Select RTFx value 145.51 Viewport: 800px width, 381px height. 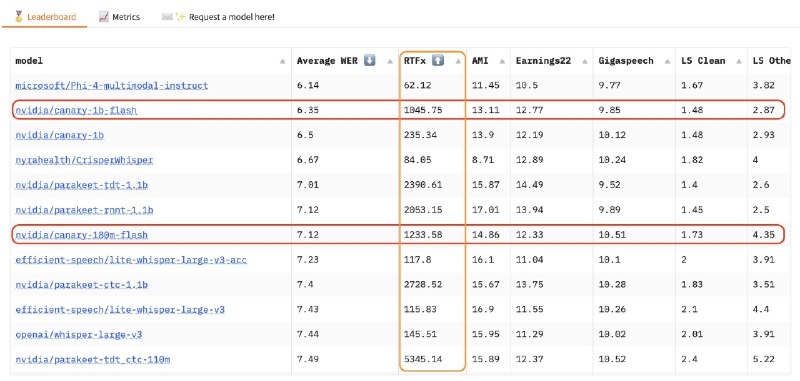pyautogui.click(x=420, y=335)
